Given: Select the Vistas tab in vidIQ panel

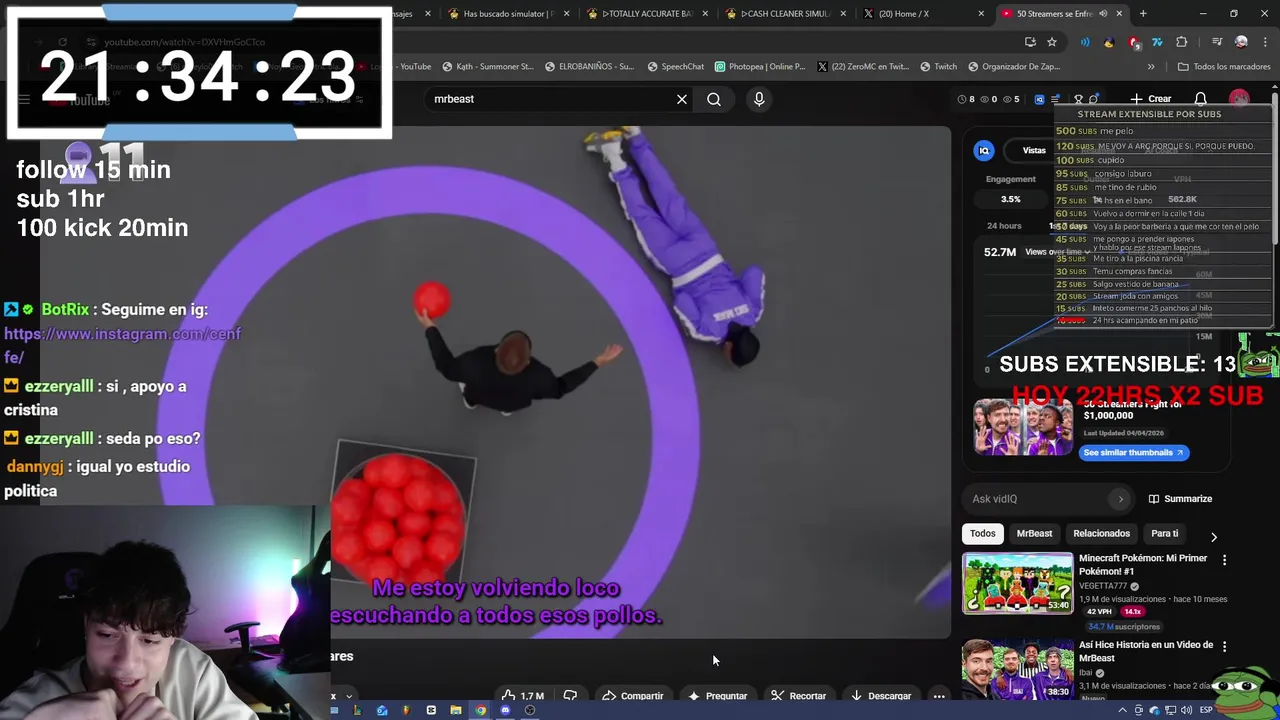Looking at the screenshot, I should coord(1034,150).
